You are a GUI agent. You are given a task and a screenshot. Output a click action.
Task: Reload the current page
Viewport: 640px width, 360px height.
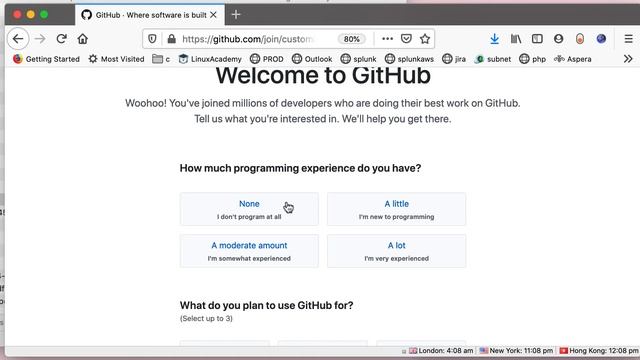tap(62, 39)
